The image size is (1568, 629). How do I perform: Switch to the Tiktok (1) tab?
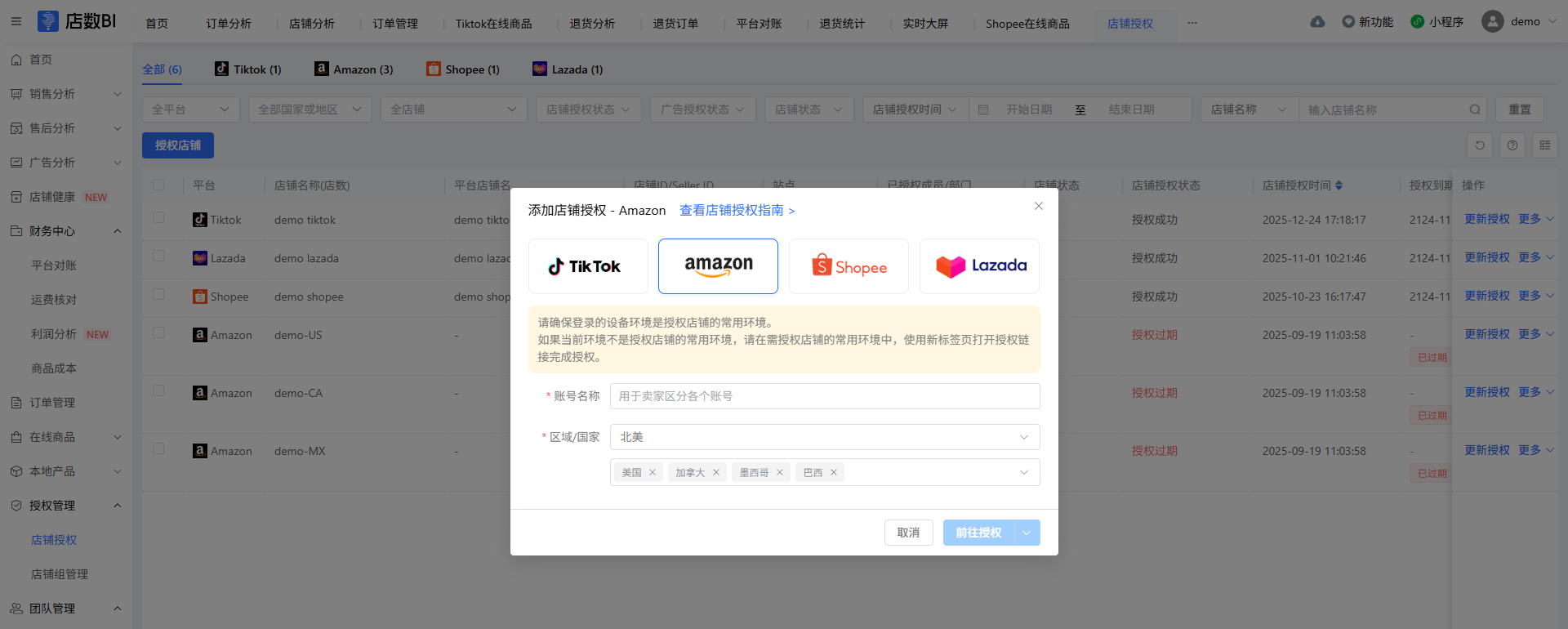pos(248,69)
